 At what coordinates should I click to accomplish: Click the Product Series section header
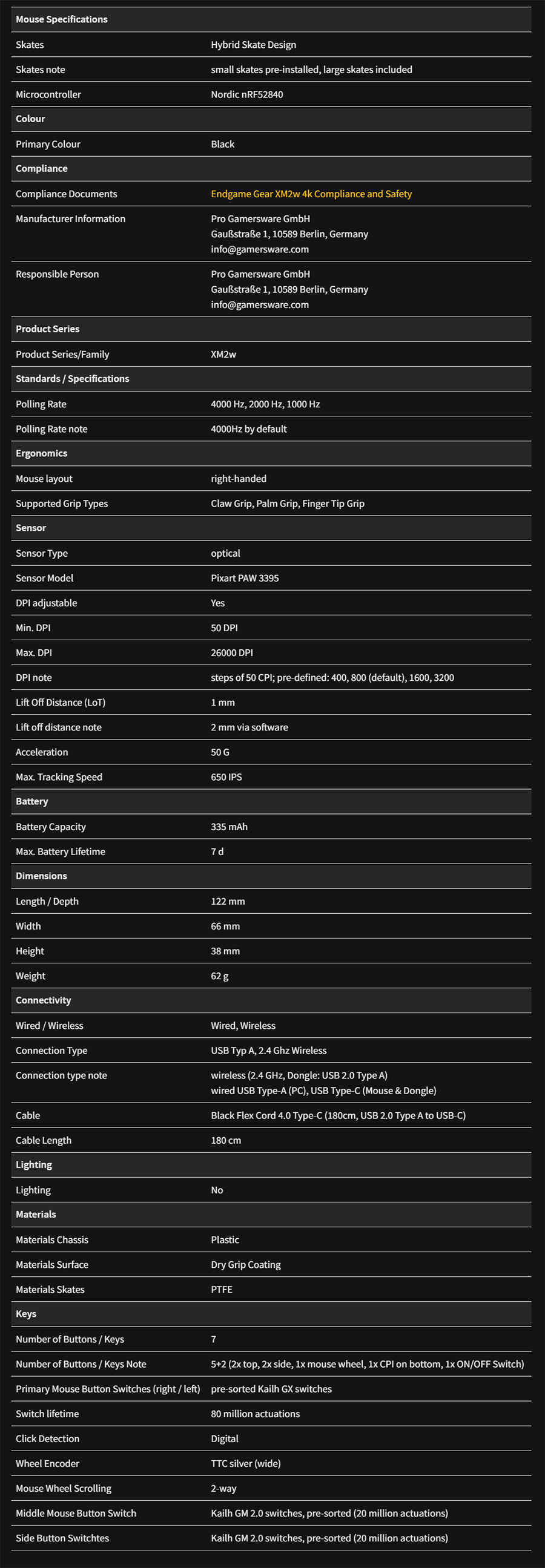(47, 329)
